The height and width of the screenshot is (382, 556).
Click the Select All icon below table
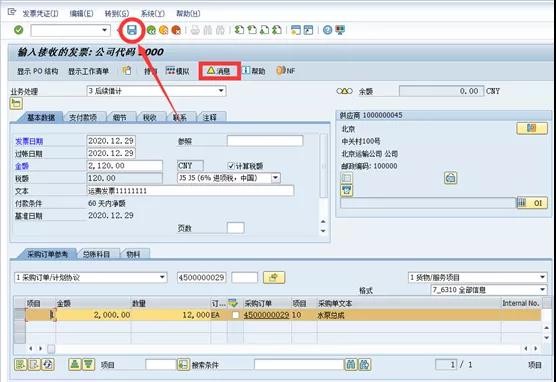(x=20, y=364)
